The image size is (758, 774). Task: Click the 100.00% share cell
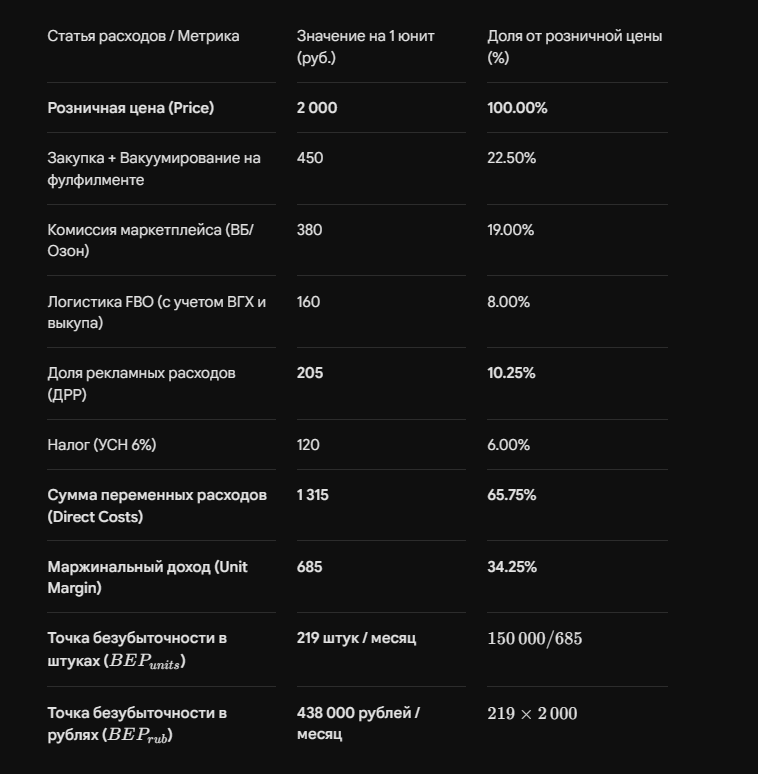pyautogui.click(x=517, y=108)
